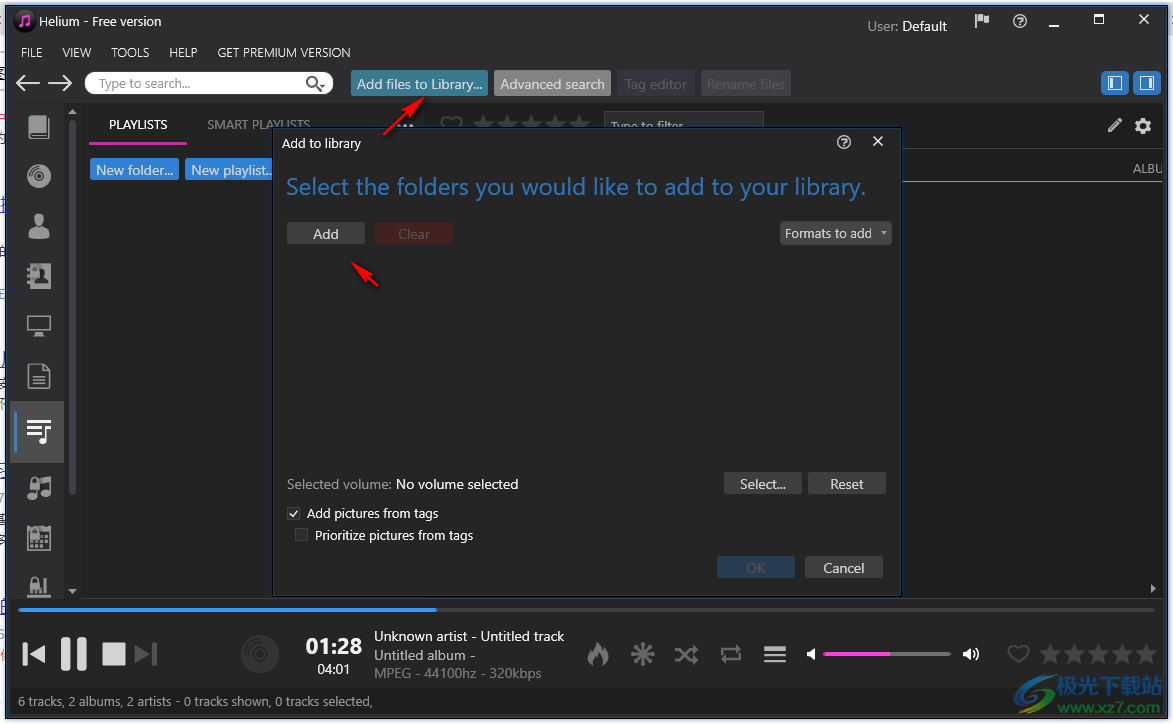Screen dimensions: 1173x724
Task: Pause the current track
Action: [x=74, y=654]
